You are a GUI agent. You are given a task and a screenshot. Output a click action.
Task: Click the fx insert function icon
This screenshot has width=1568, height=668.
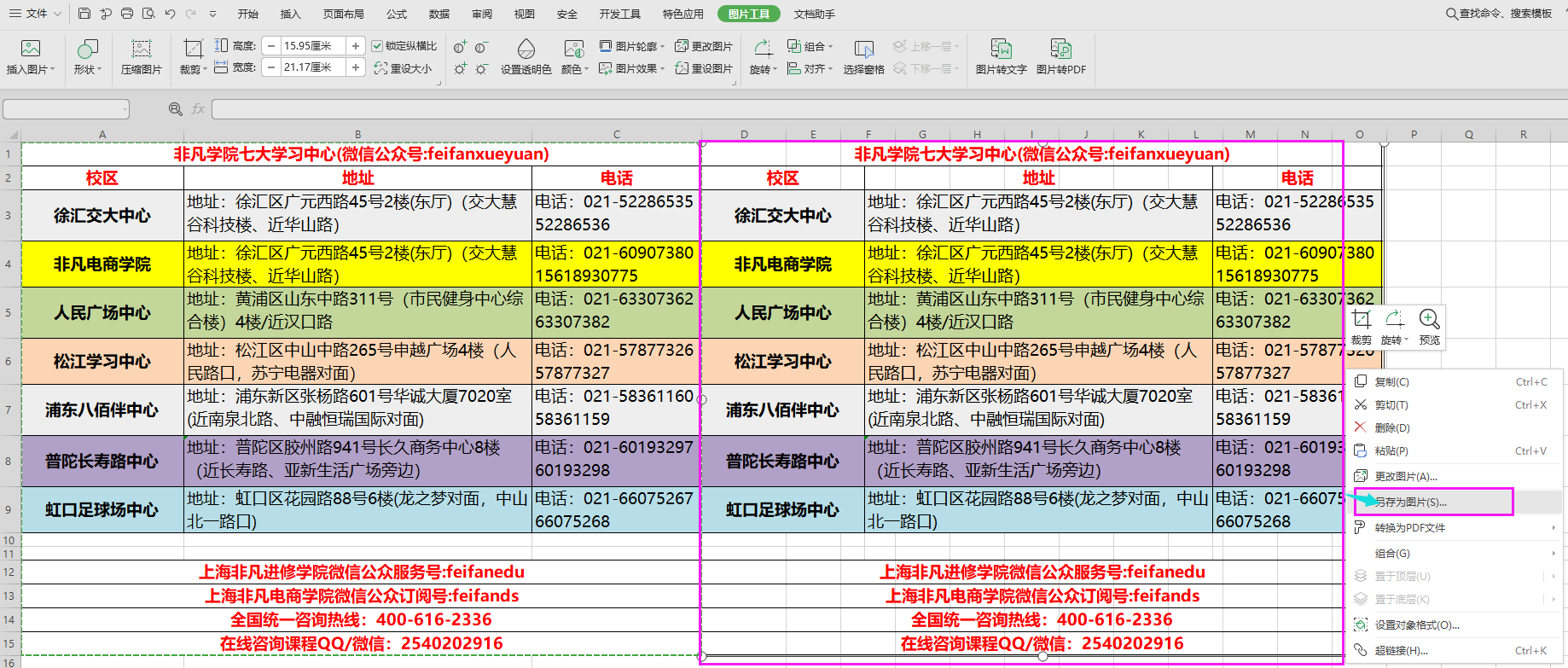[x=198, y=109]
